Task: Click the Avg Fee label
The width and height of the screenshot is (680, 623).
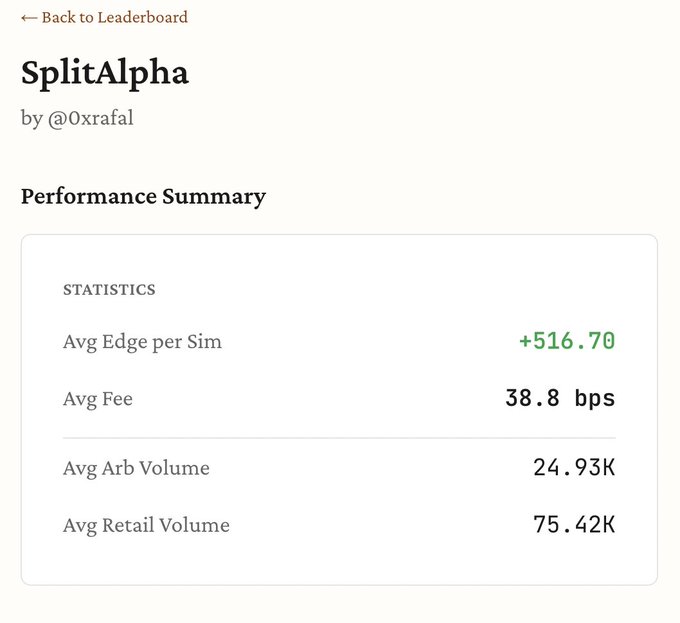Action: point(98,399)
